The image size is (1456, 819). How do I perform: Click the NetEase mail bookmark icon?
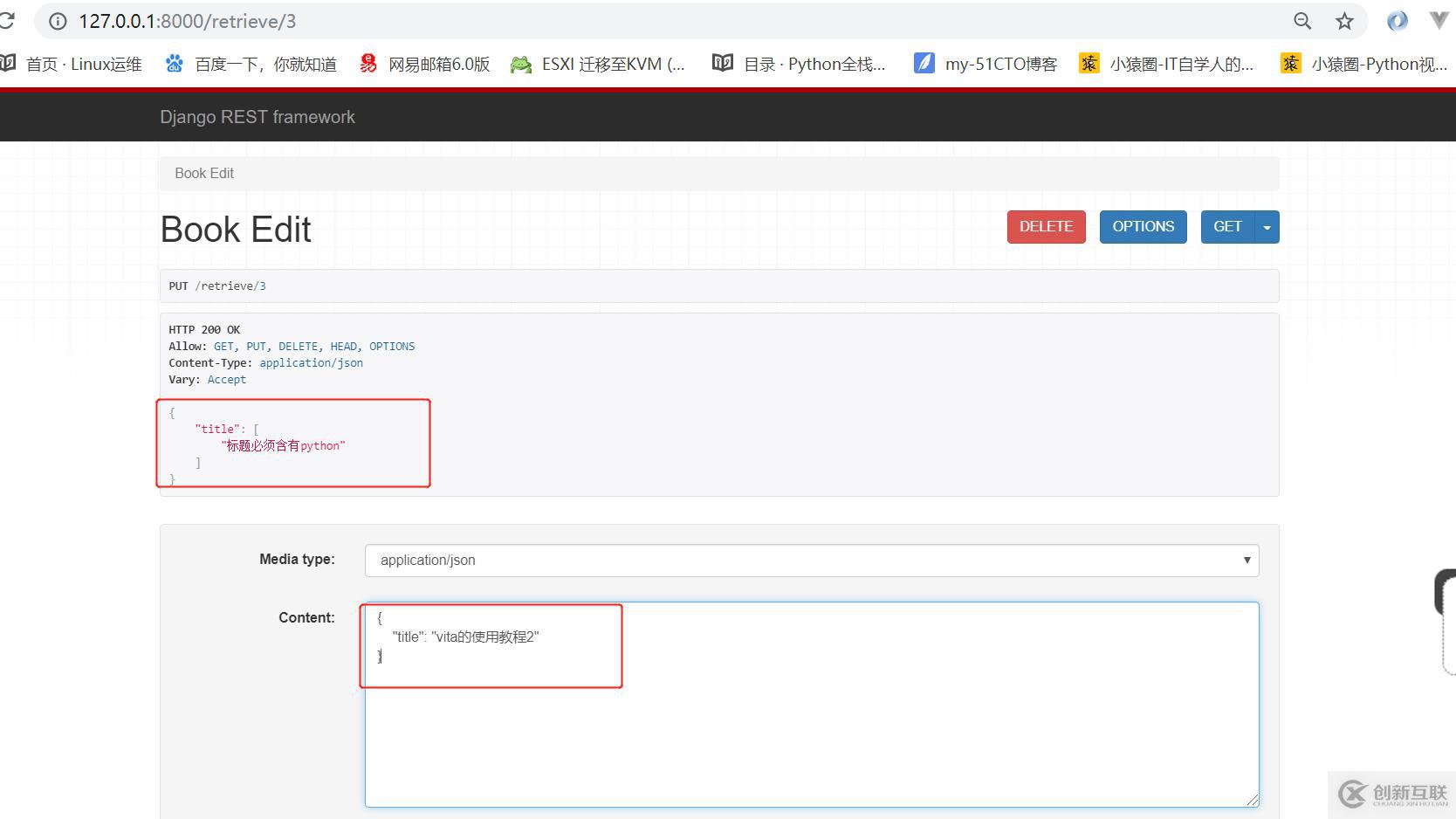(x=368, y=64)
